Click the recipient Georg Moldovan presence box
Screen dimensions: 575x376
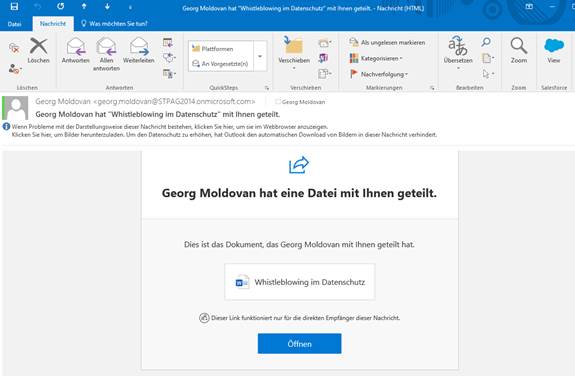[278, 102]
